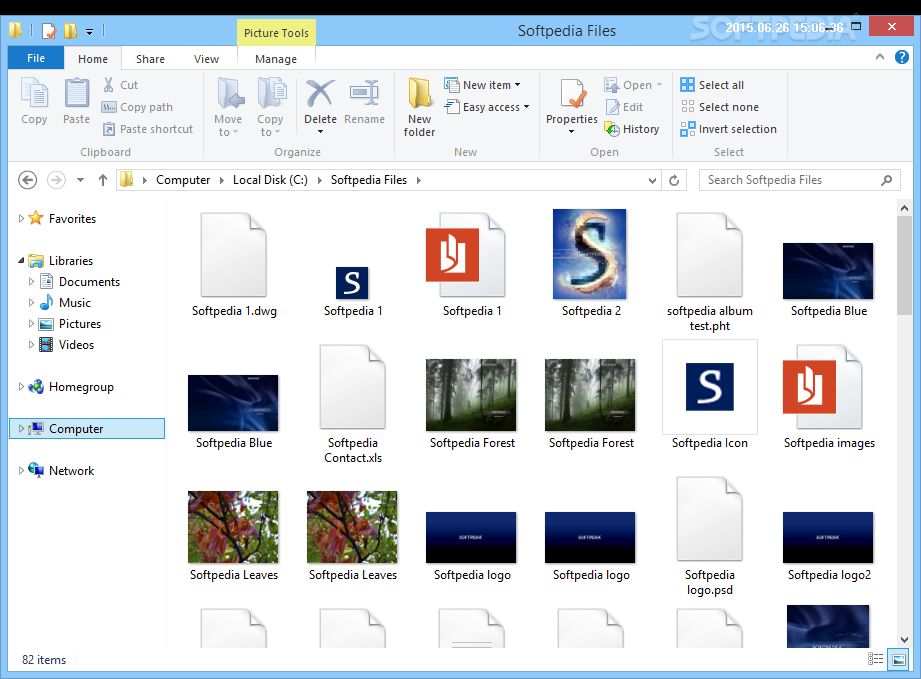Click the Picture Tools contextual tab
This screenshot has height=679, width=921.
(x=276, y=33)
